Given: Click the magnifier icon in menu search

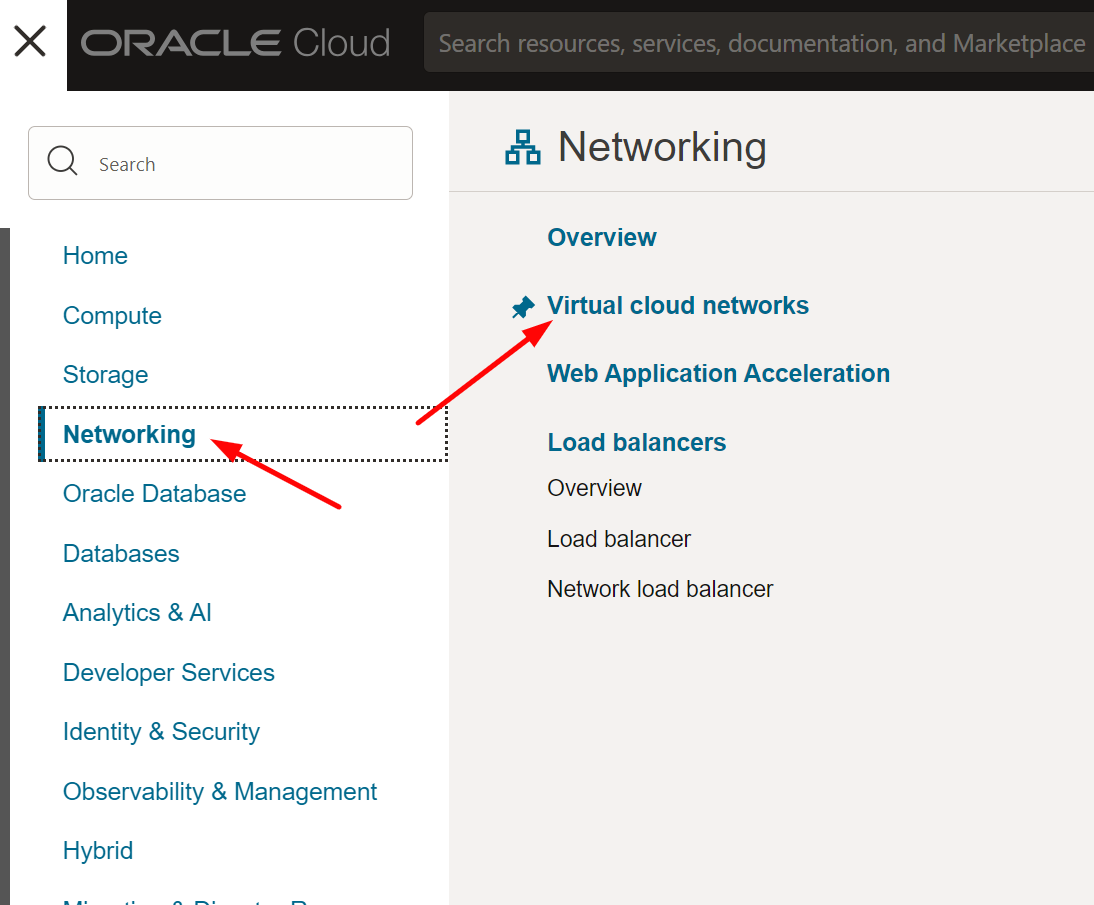Looking at the screenshot, I should tap(62, 161).
